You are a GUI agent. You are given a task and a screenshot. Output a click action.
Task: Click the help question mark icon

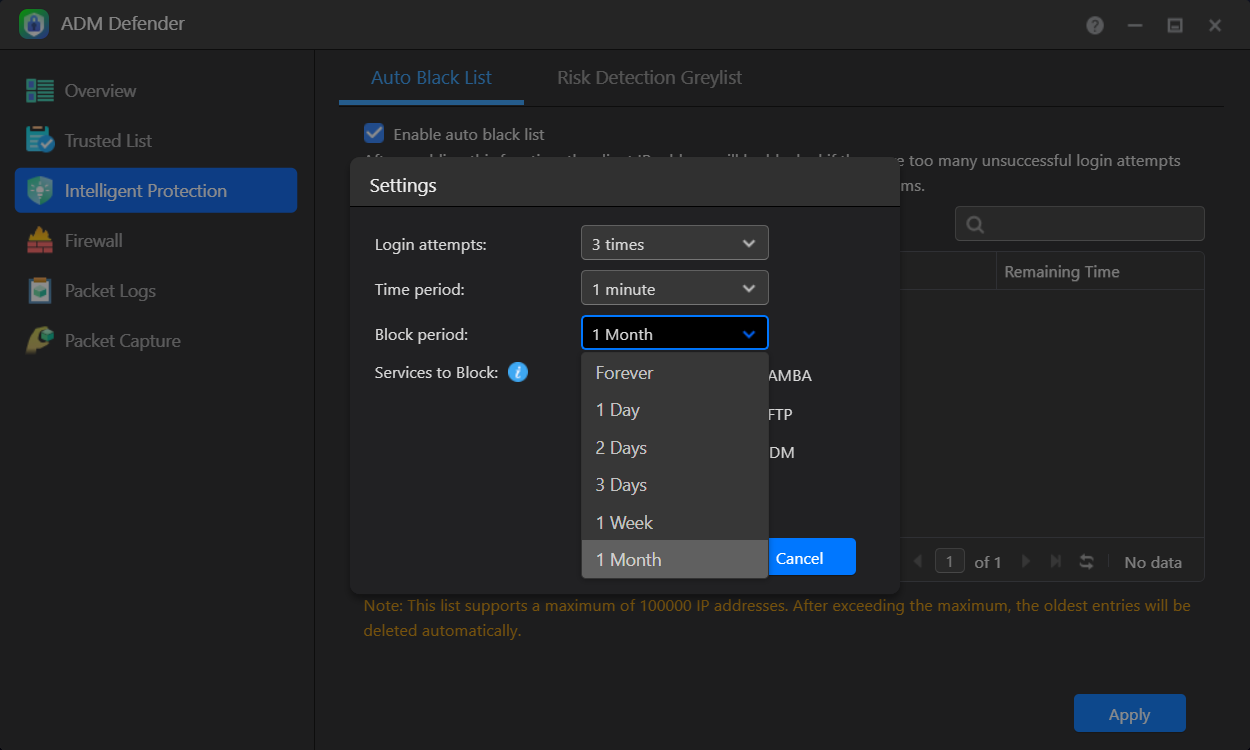tap(1095, 25)
